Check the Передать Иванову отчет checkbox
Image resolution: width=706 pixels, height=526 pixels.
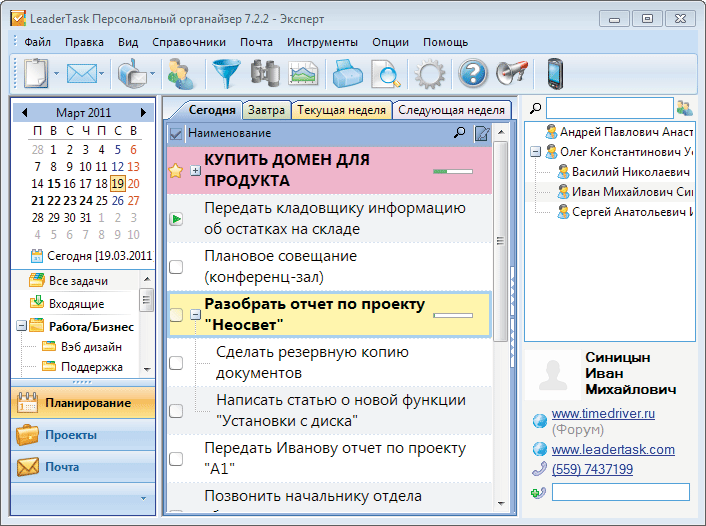[176, 459]
